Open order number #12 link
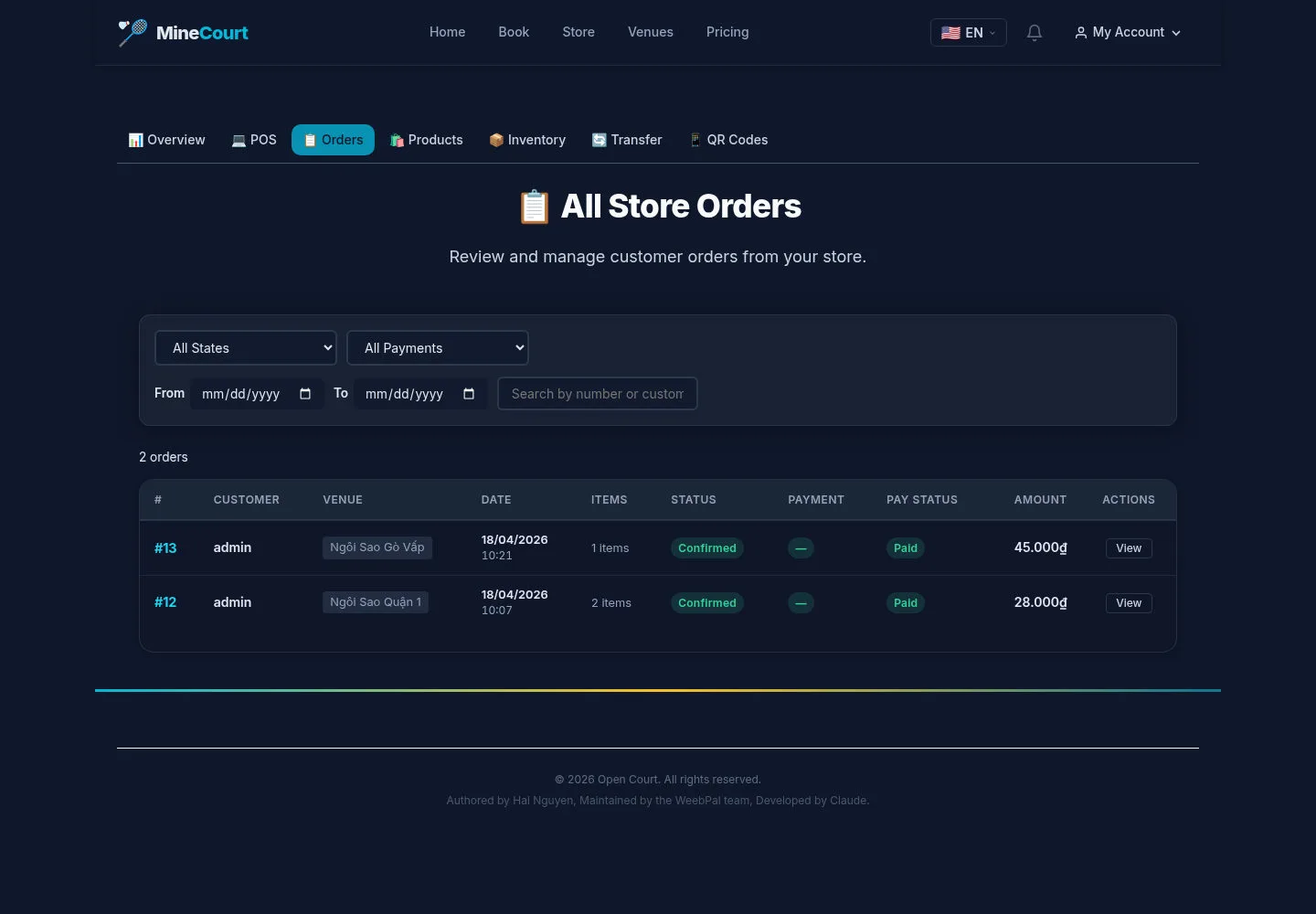 click(x=165, y=602)
